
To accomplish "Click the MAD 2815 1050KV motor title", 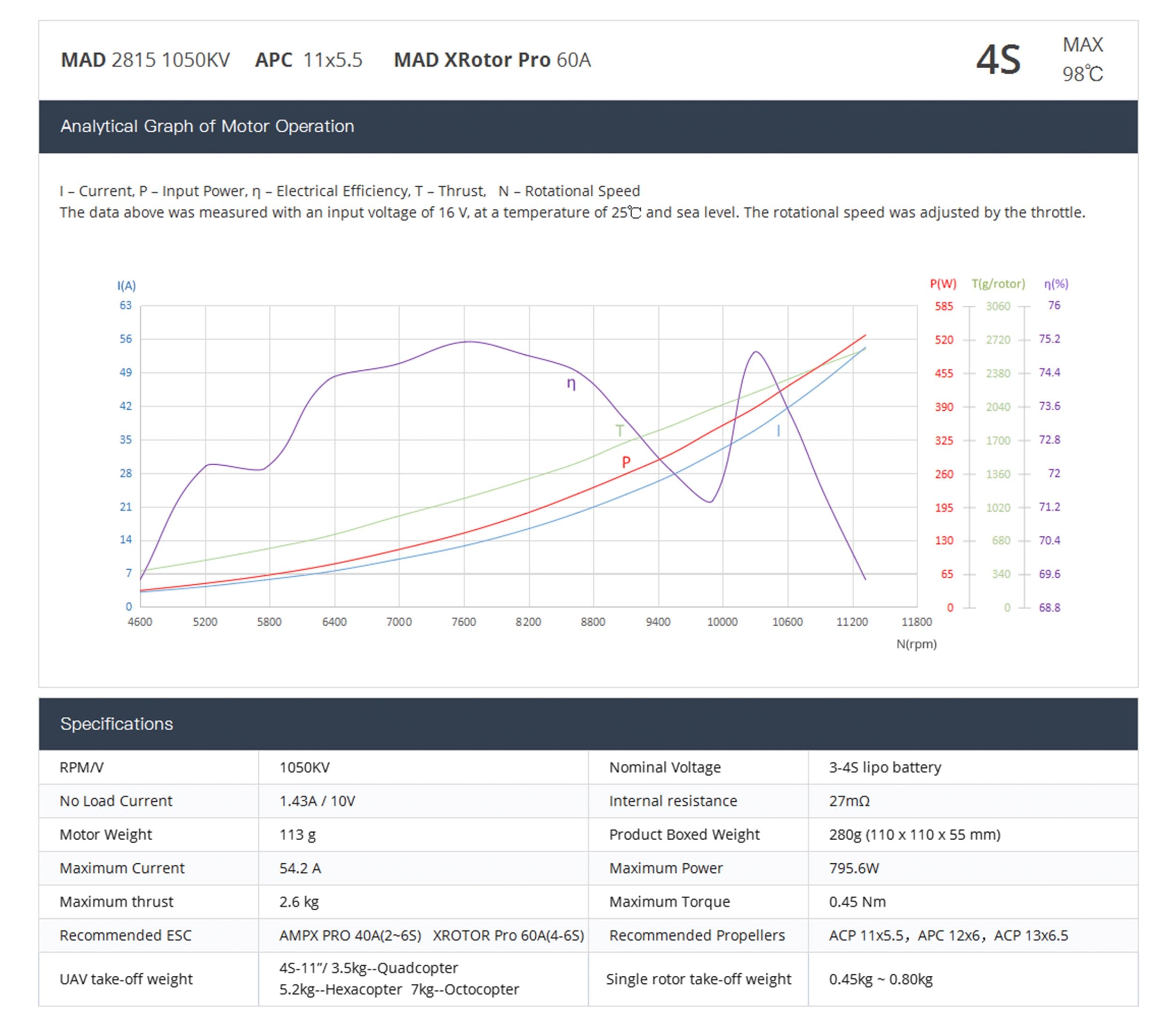I will point(145,60).
